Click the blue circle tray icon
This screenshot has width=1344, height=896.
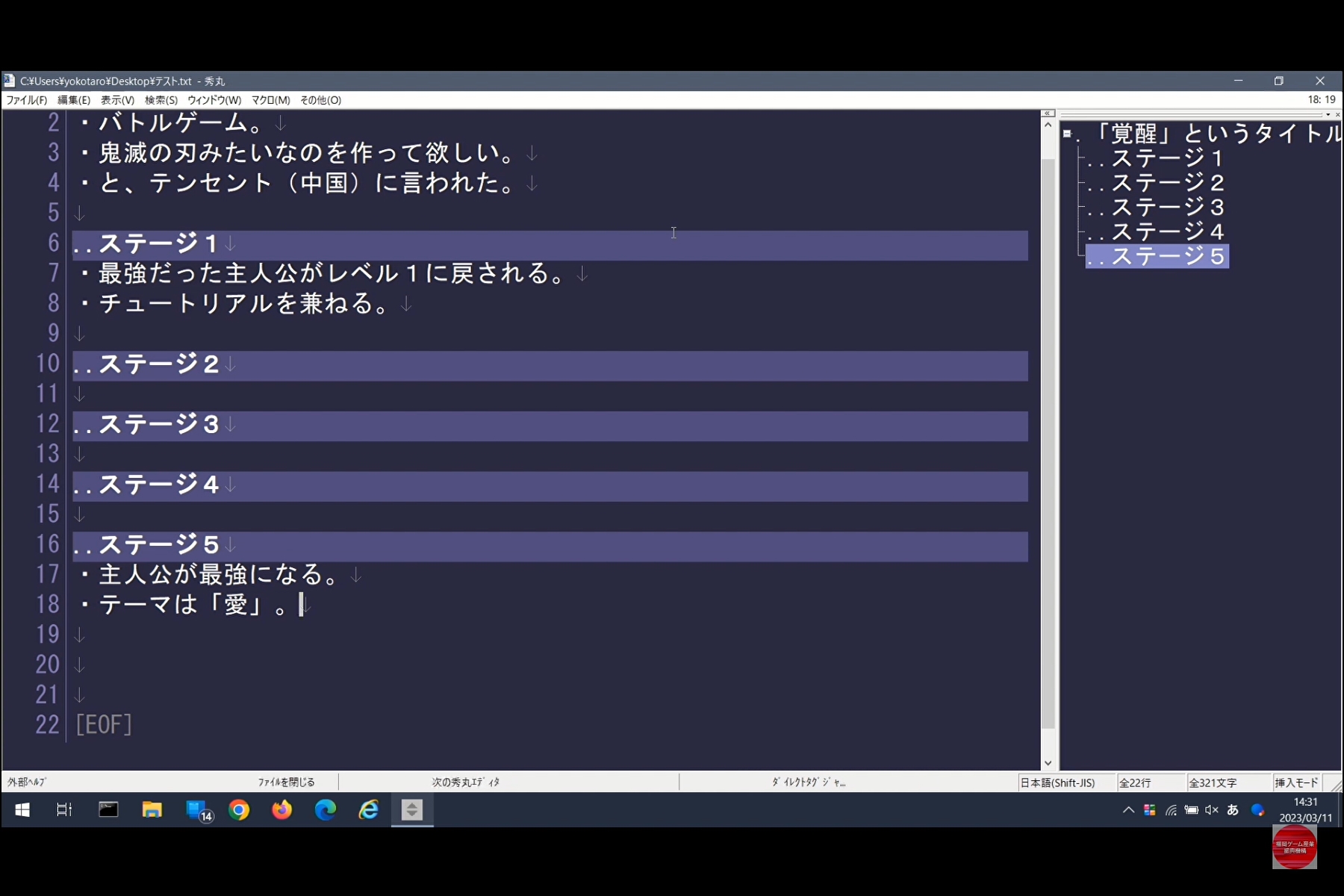(1257, 810)
